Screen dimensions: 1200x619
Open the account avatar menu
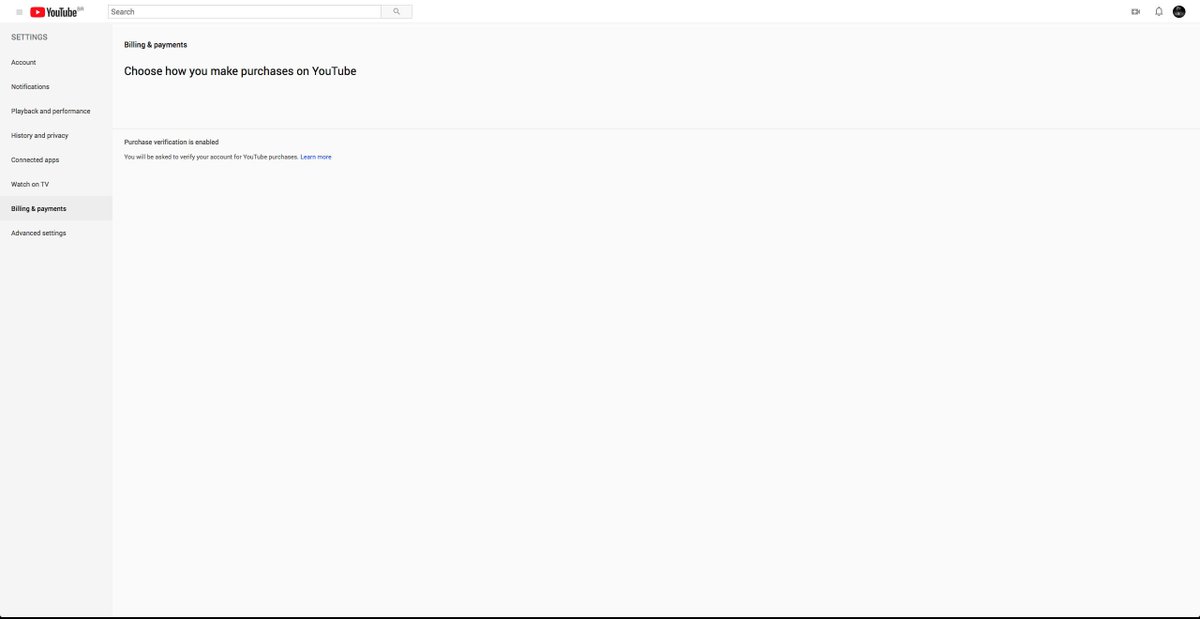point(1179,12)
